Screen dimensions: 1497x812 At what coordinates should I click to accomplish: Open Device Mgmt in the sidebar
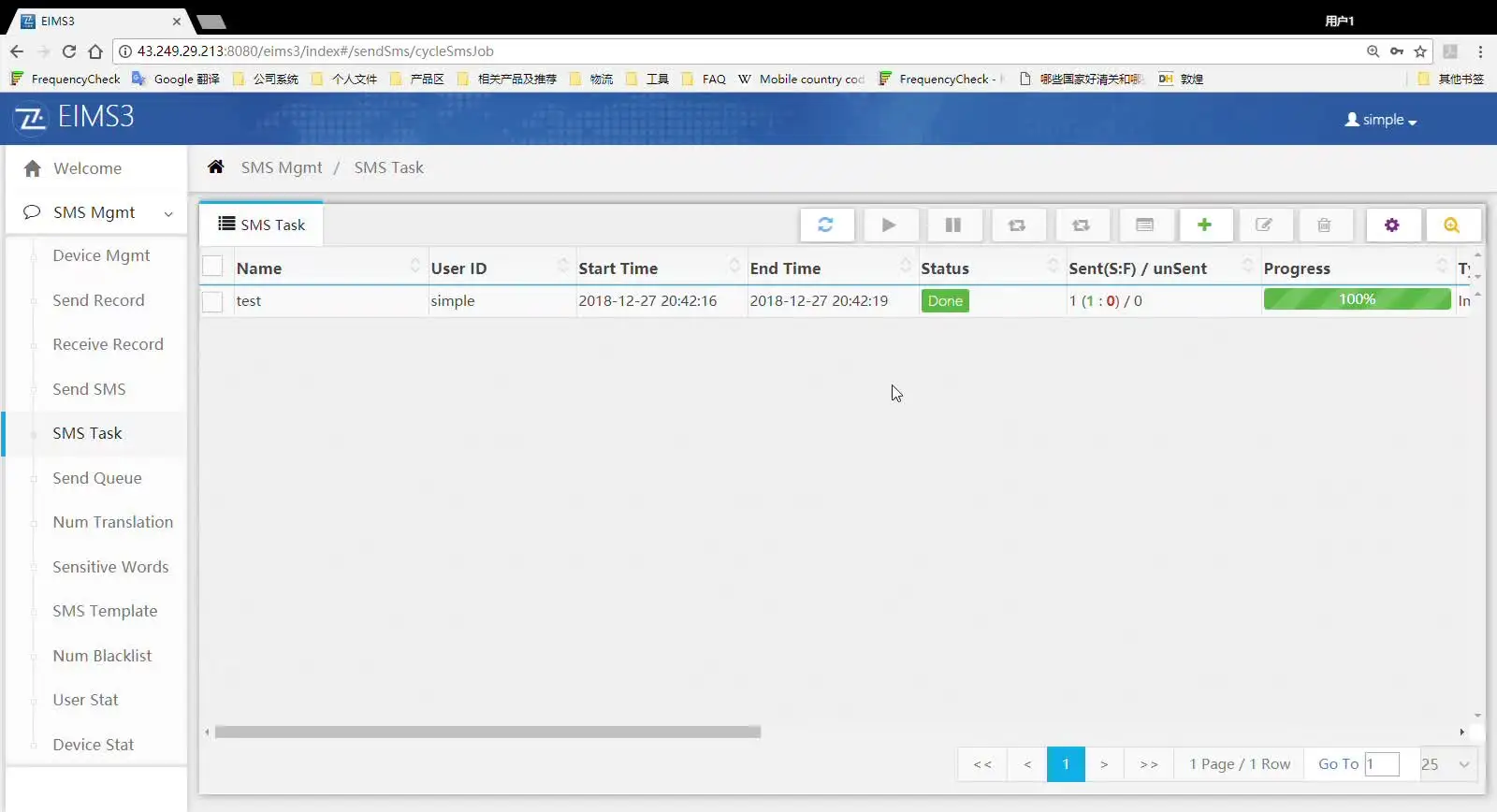(x=101, y=255)
